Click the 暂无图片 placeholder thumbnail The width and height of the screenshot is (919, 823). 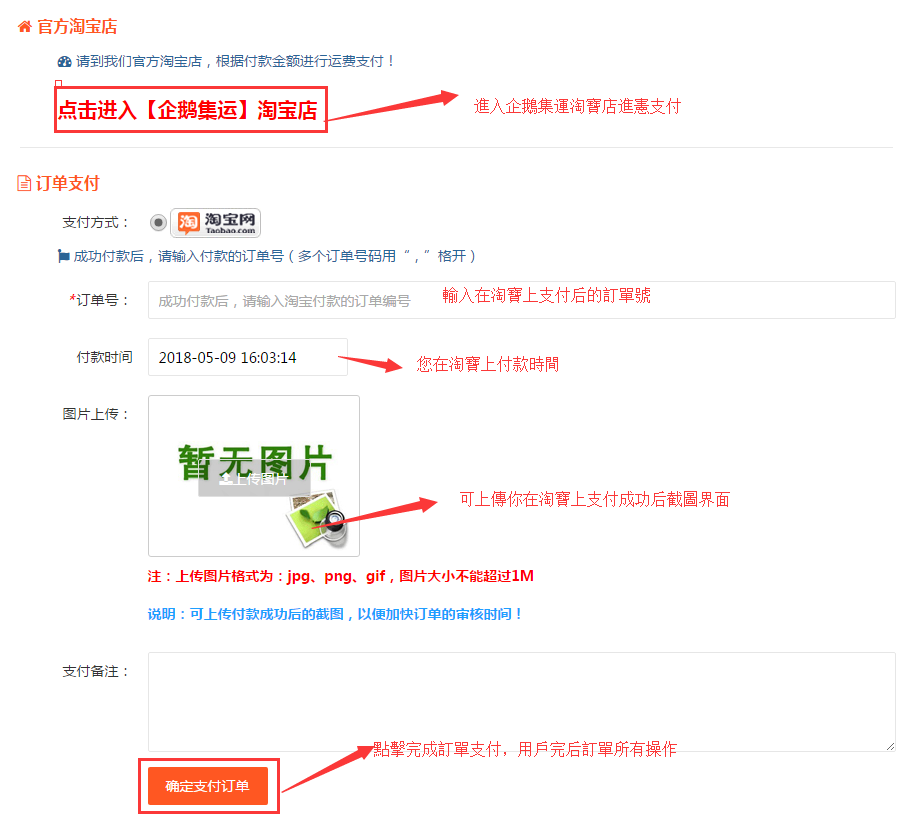pyautogui.click(x=254, y=476)
